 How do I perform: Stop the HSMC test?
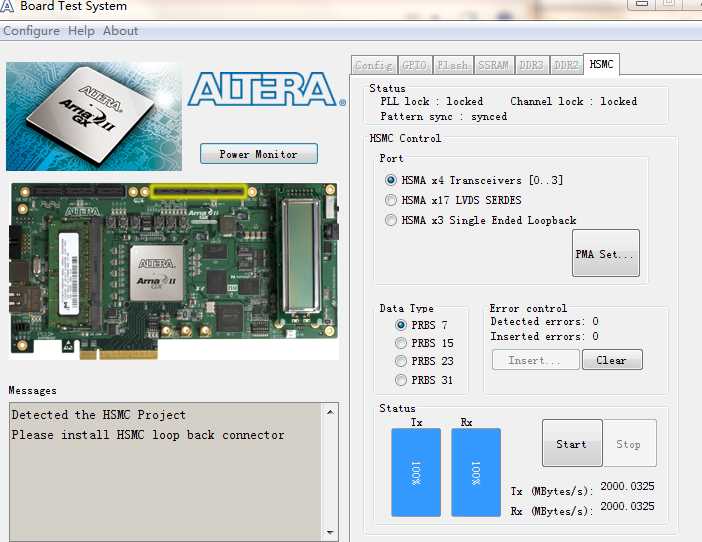coord(629,444)
